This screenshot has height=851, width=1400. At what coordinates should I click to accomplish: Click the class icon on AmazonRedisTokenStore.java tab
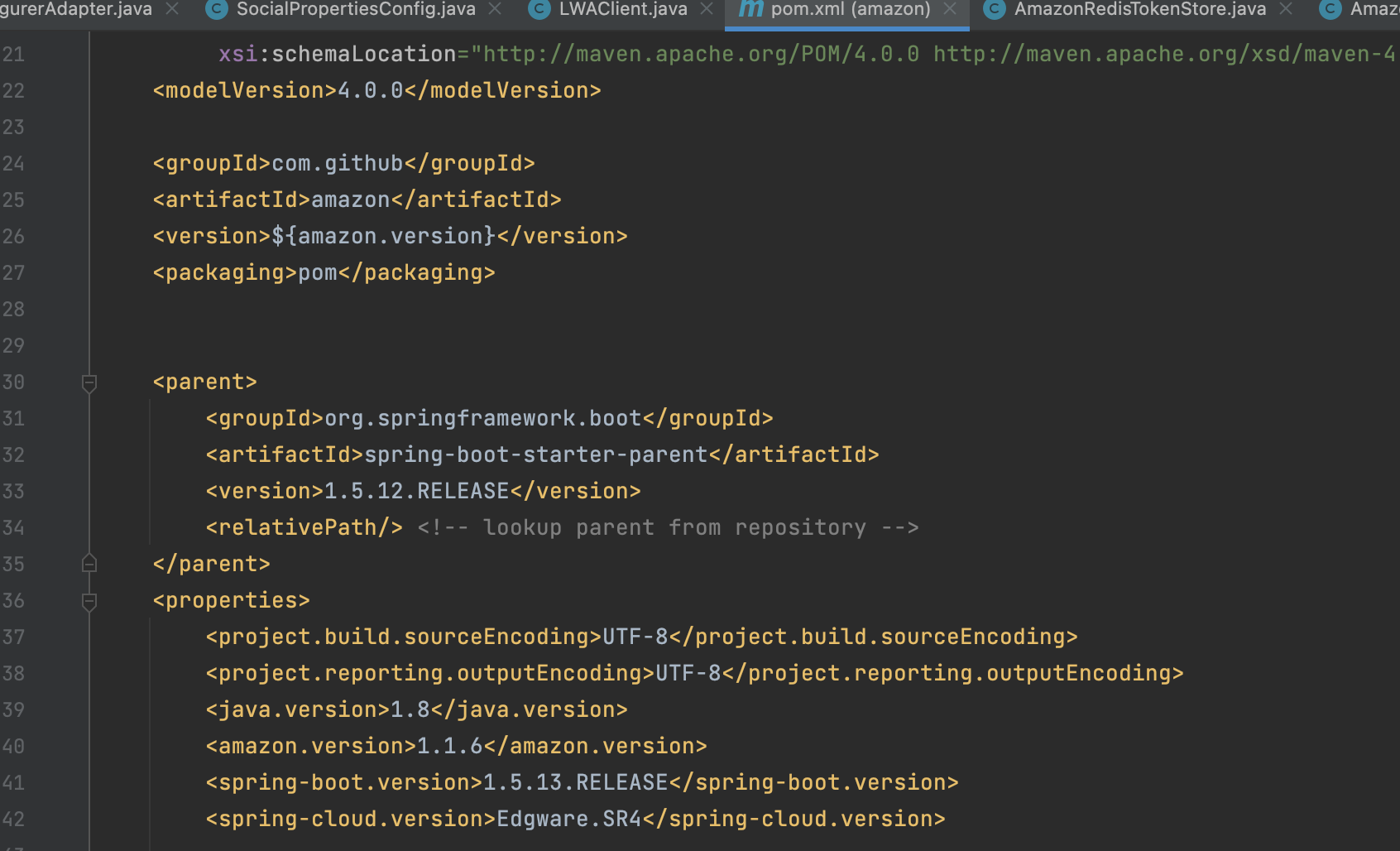click(994, 9)
